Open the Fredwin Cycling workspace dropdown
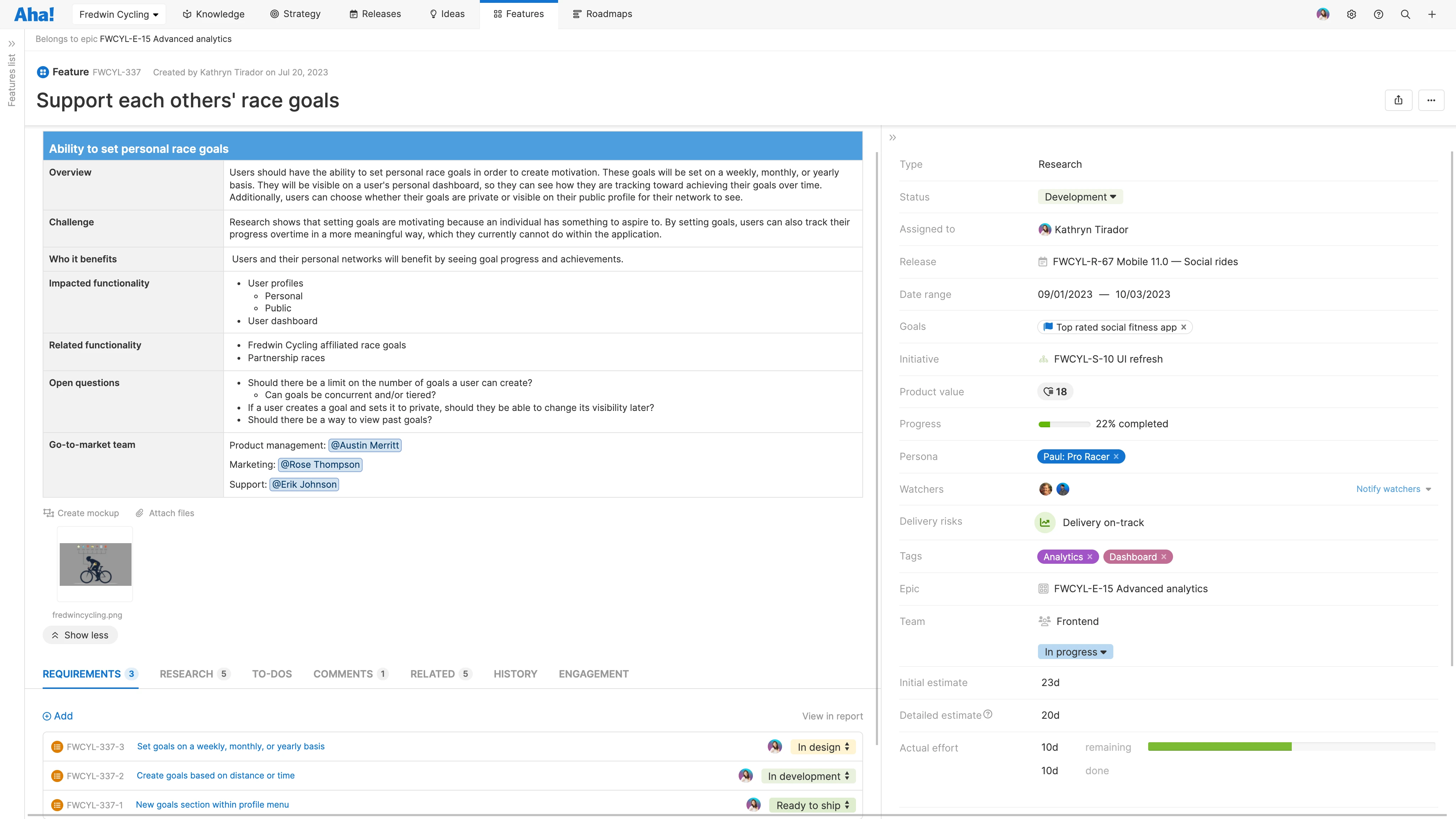1456x819 pixels. tap(119, 15)
